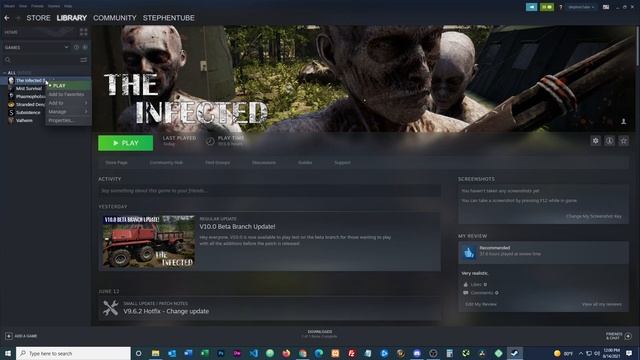Click Windows search box
The height and width of the screenshot is (360, 640).
73,353
